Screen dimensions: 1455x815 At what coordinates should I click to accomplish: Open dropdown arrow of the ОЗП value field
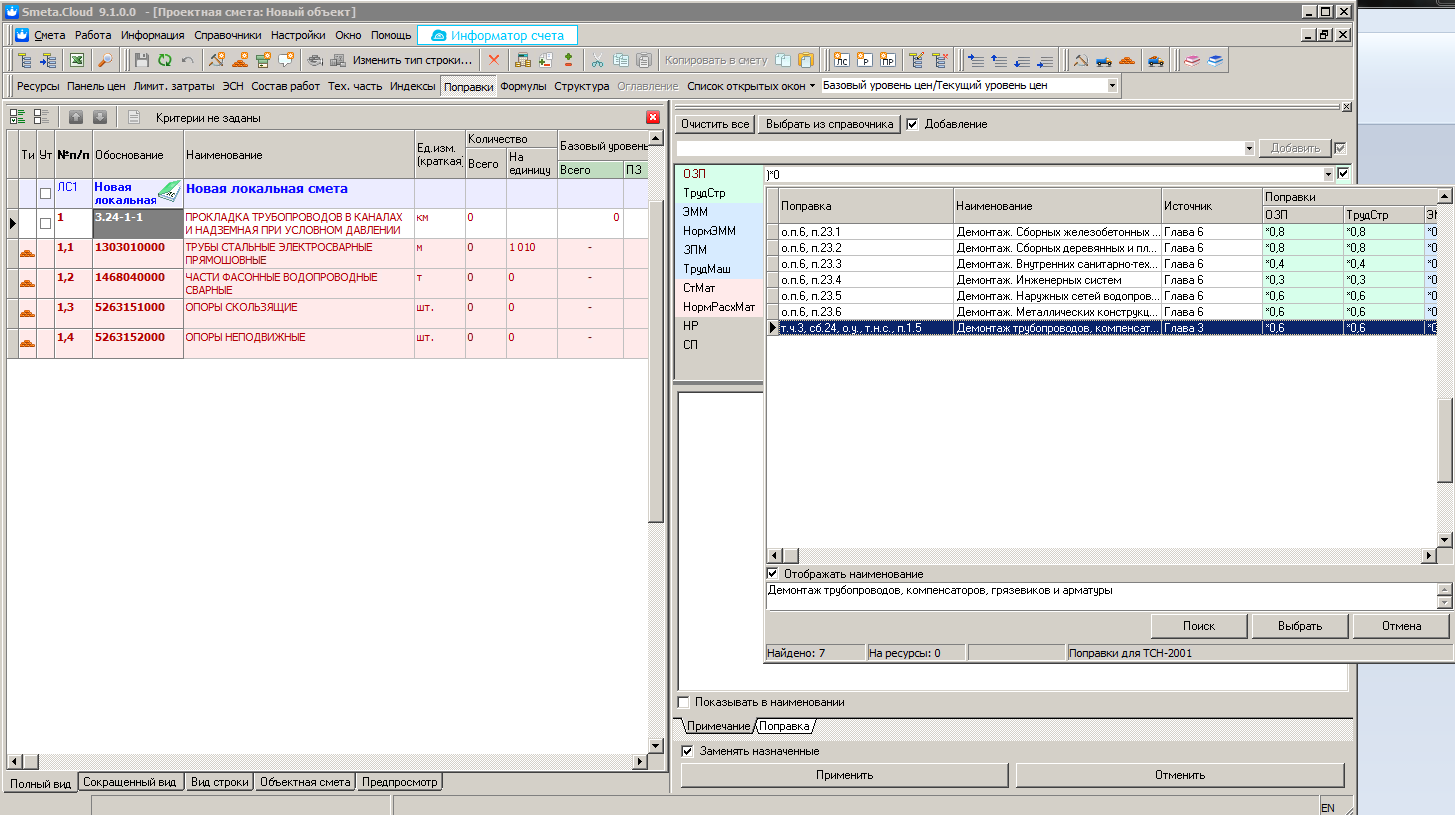1328,174
